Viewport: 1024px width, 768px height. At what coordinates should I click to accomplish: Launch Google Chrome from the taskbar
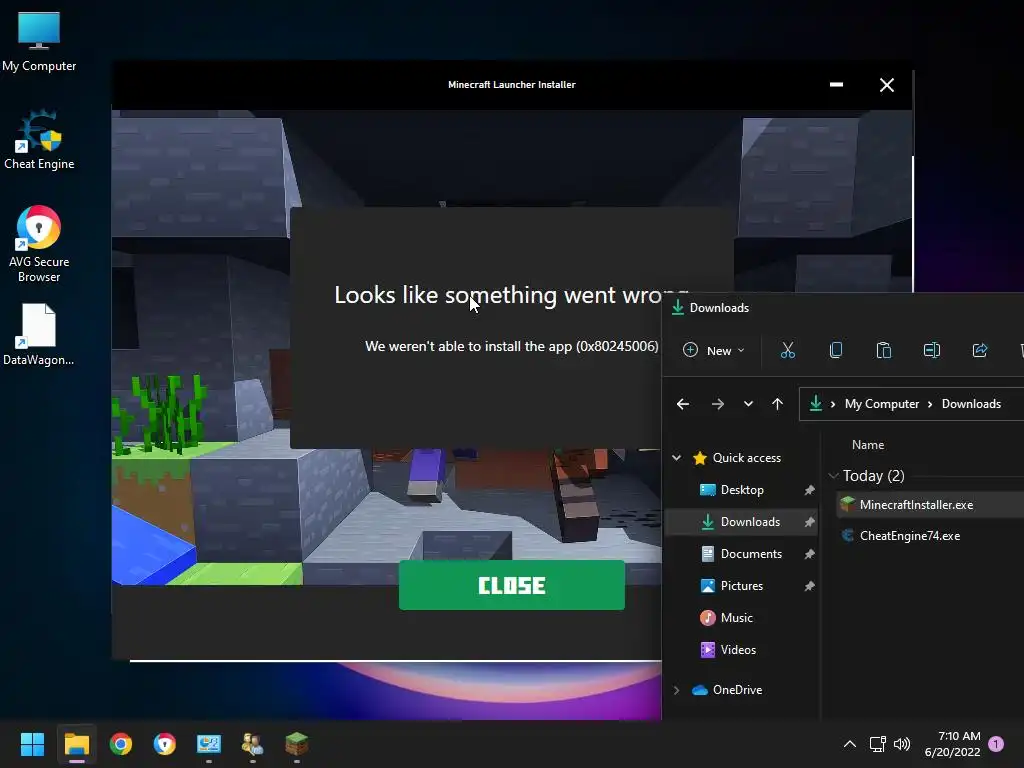point(121,744)
